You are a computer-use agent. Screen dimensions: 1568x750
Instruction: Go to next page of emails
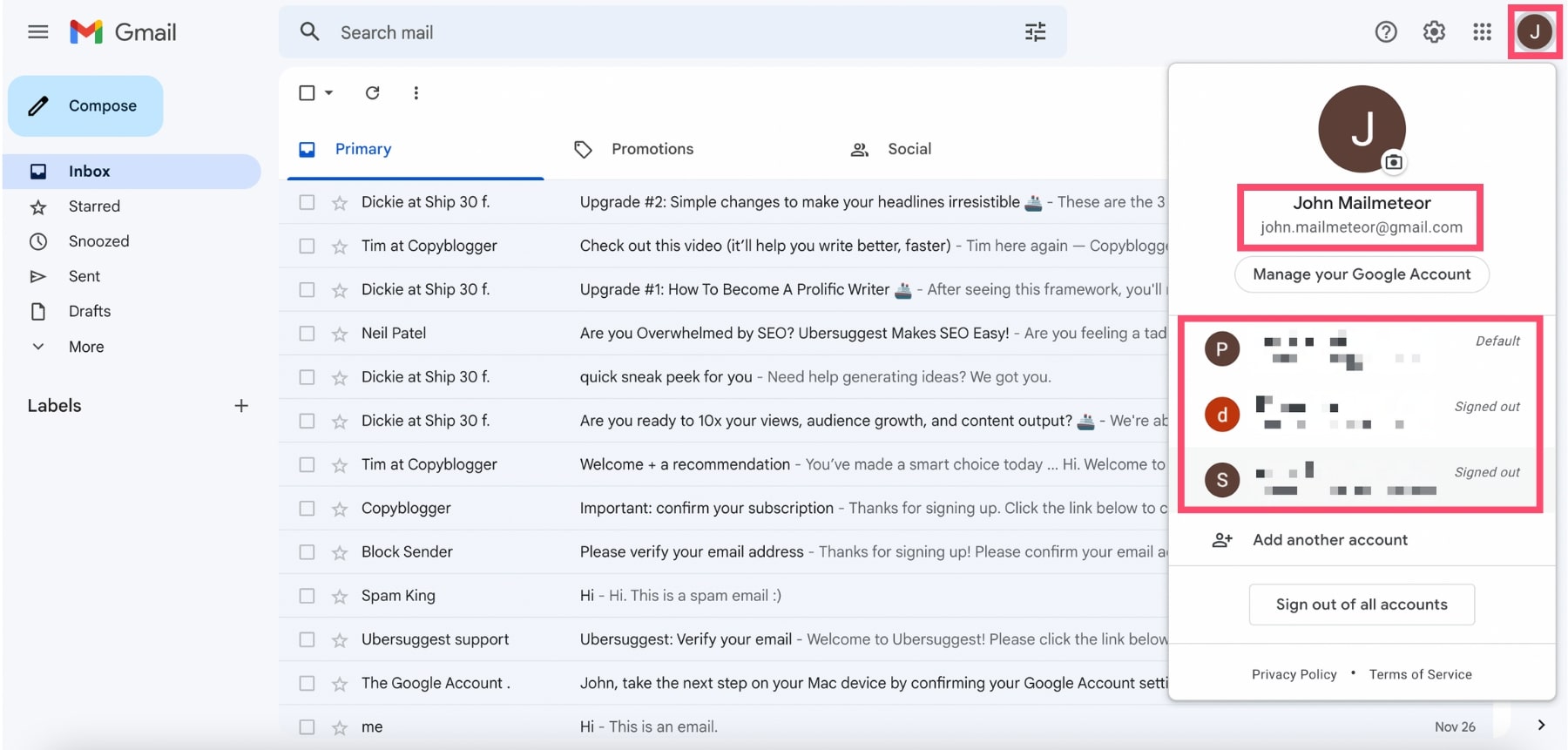(x=1541, y=726)
